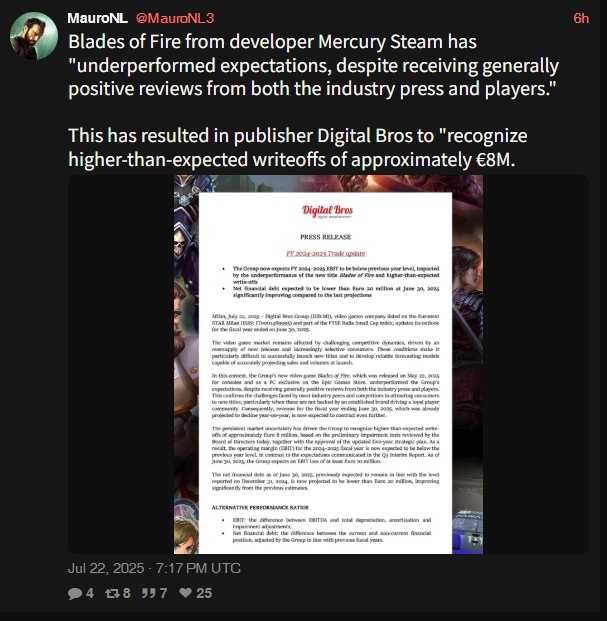Click the Digital Bros logo in press release
The width and height of the screenshot is (607, 621).
pos(327,211)
